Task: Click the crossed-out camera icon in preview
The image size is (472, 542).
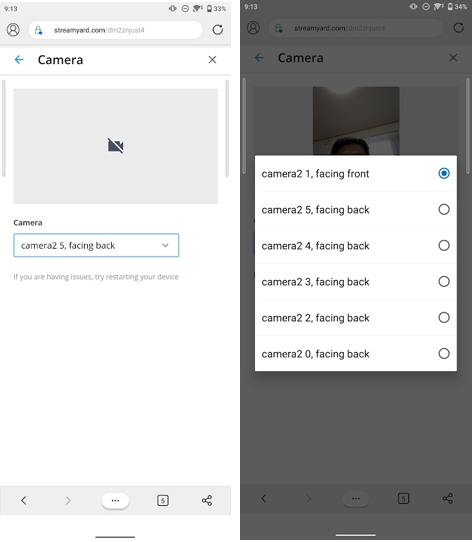Action: click(115, 146)
